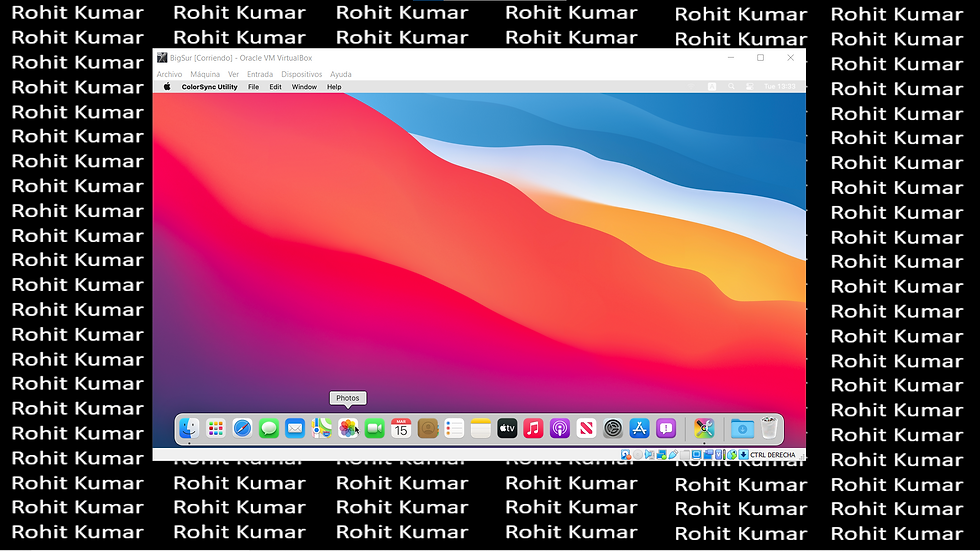Click VirtualBox keyboard capture arrow icon
This screenshot has height=551, width=980.
click(x=743, y=455)
